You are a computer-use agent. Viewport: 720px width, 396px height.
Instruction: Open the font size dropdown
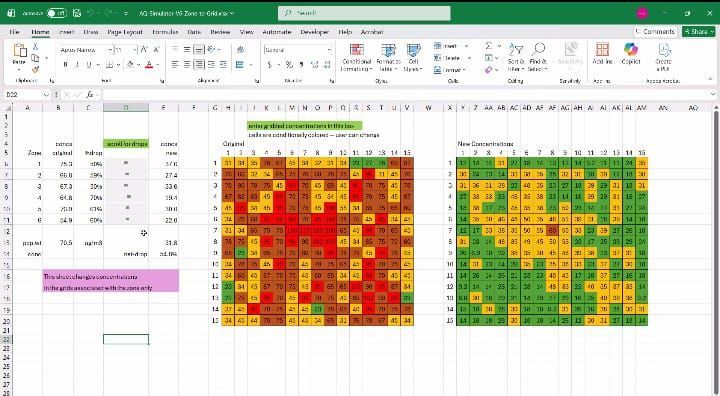135,50
